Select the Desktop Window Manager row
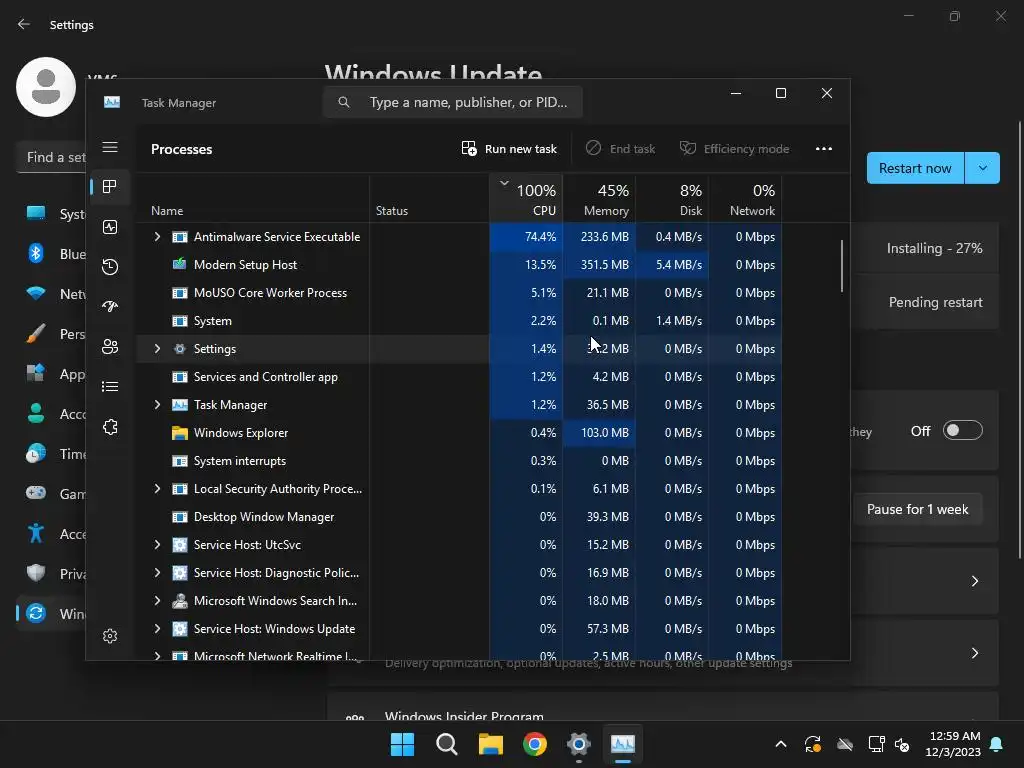The height and width of the screenshot is (768, 1024). point(458,517)
